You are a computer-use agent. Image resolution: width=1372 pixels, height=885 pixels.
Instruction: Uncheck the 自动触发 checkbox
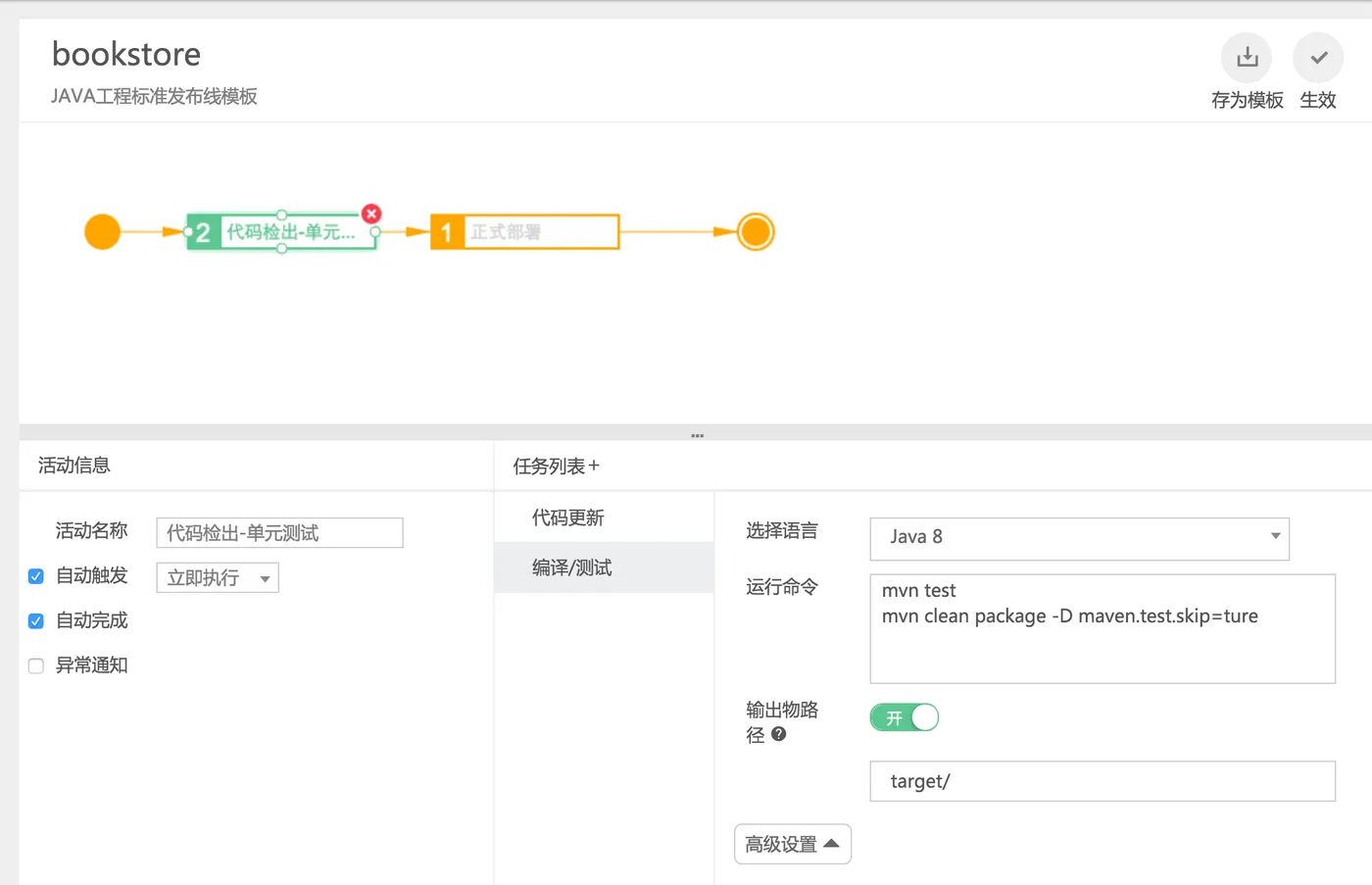[x=36, y=576]
